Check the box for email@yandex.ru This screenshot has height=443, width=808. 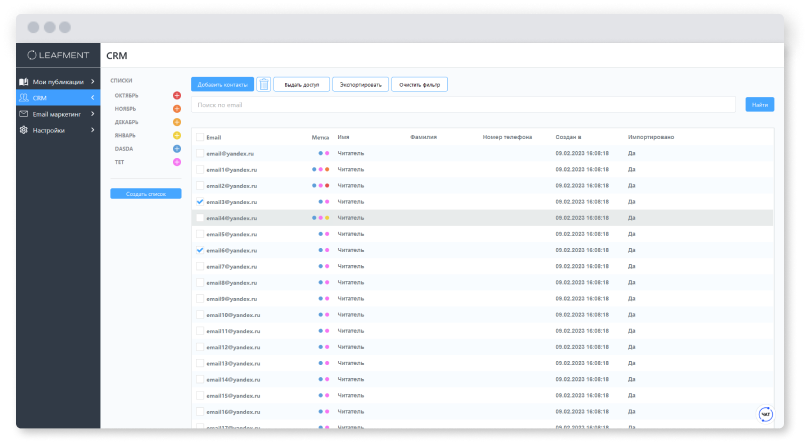point(200,153)
